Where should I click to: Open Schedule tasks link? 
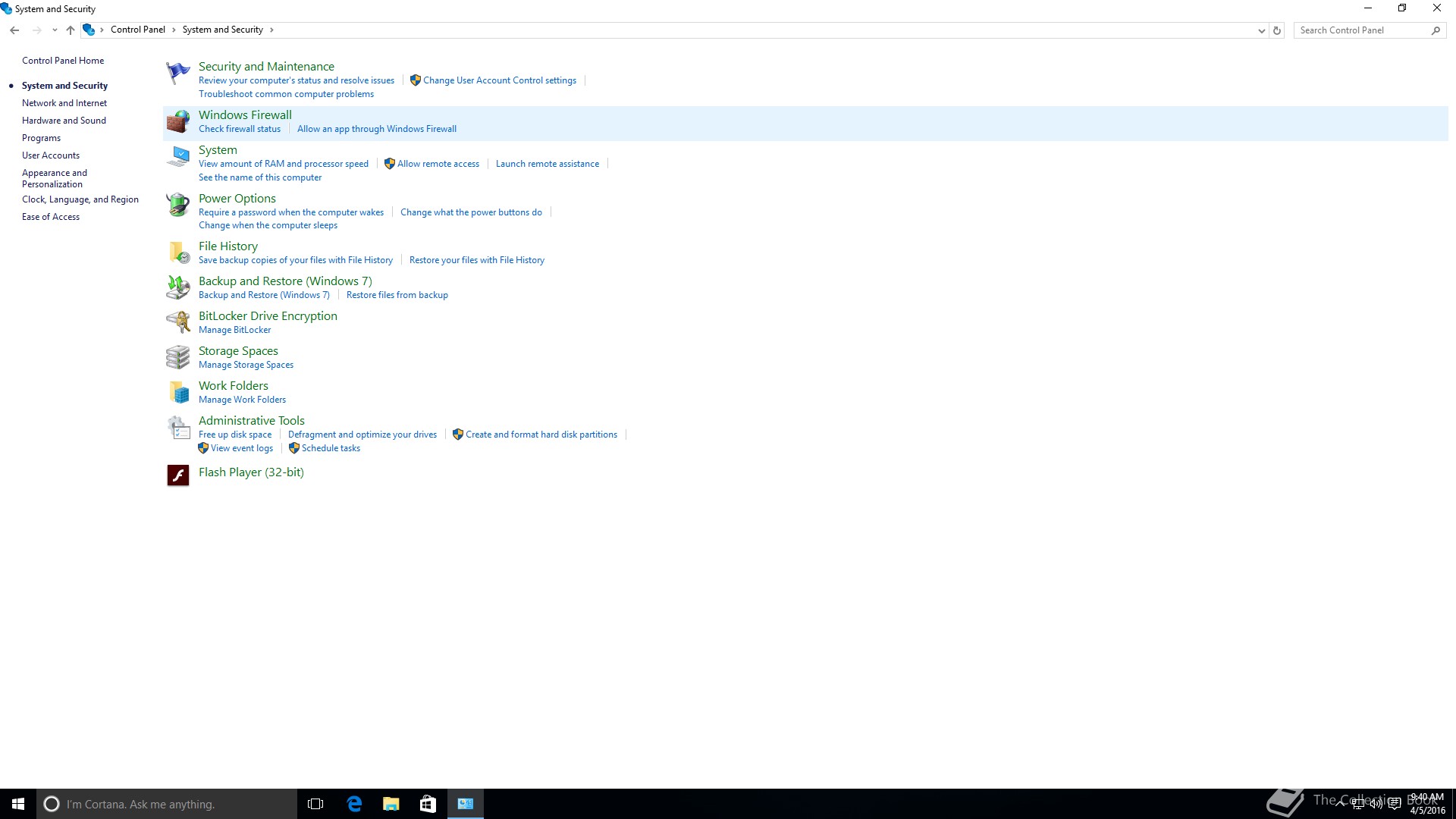(x=331, y=448)
